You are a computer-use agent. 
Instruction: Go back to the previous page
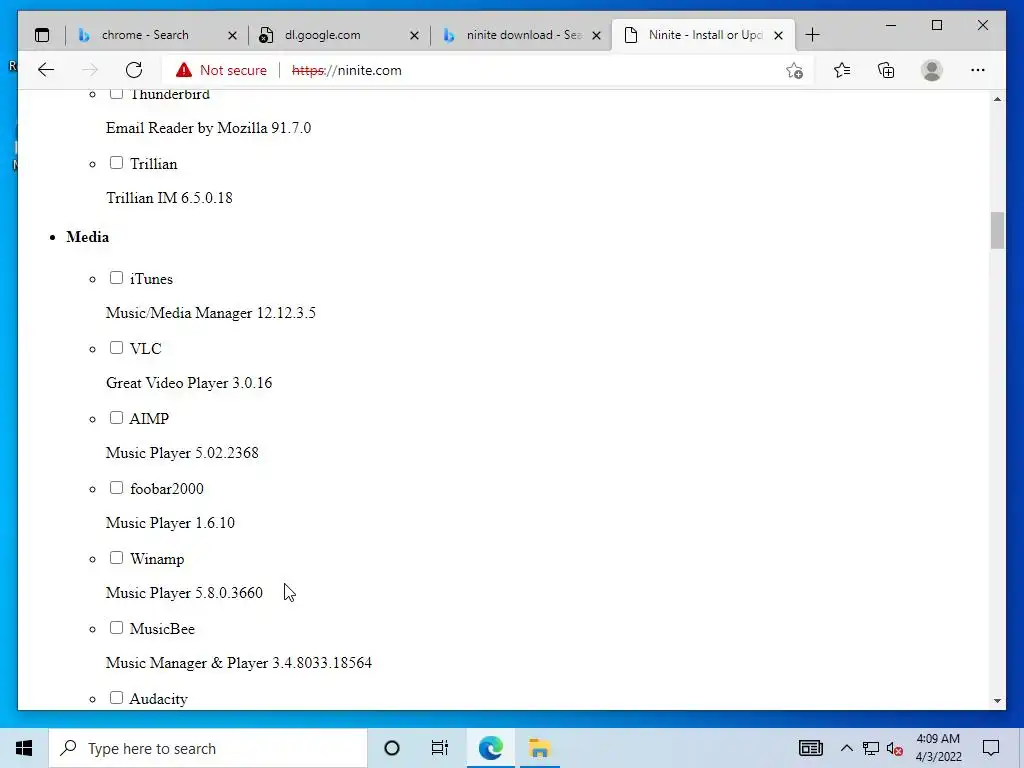[46, 70]
